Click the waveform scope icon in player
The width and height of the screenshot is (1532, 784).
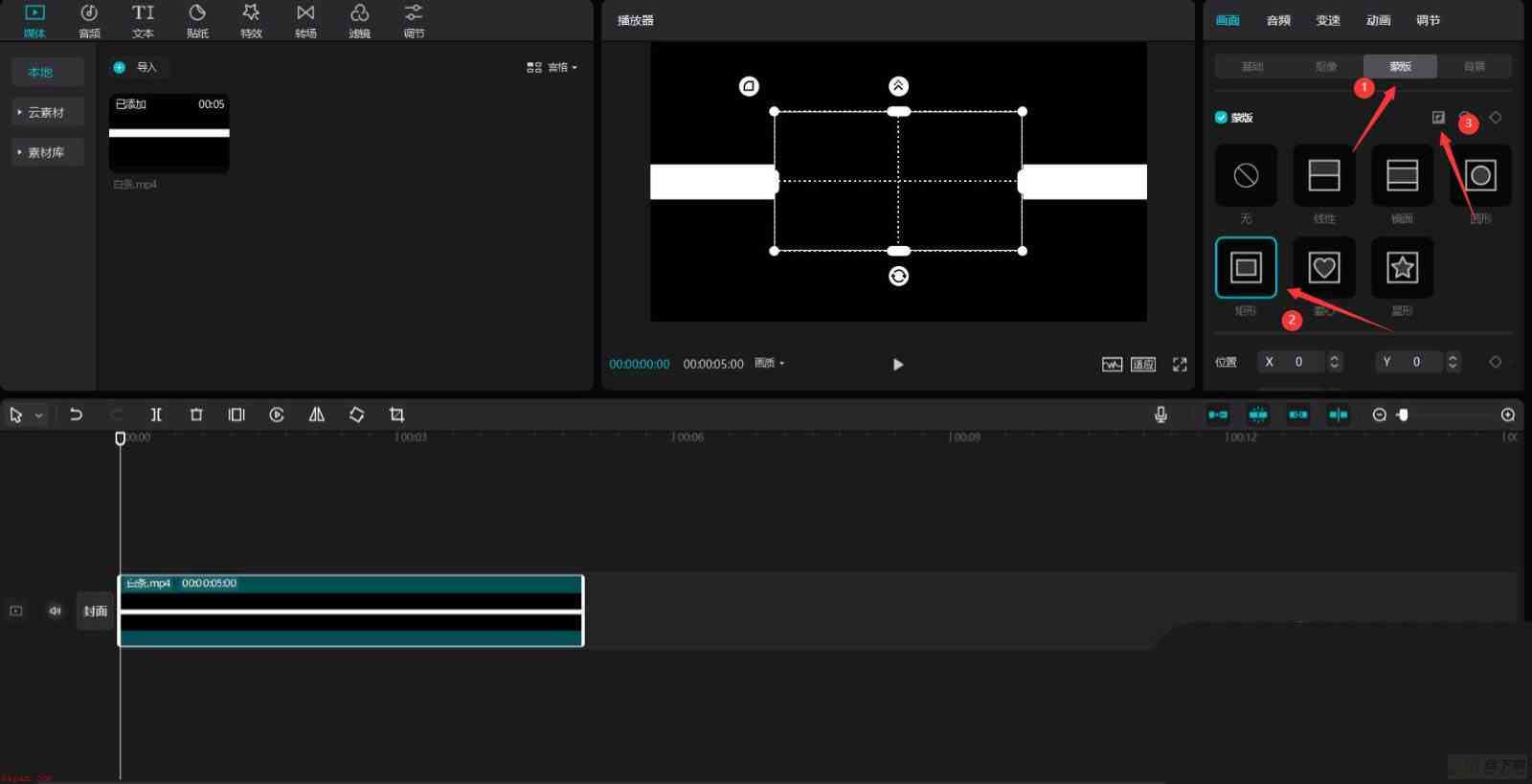(x=1112, y=365)
